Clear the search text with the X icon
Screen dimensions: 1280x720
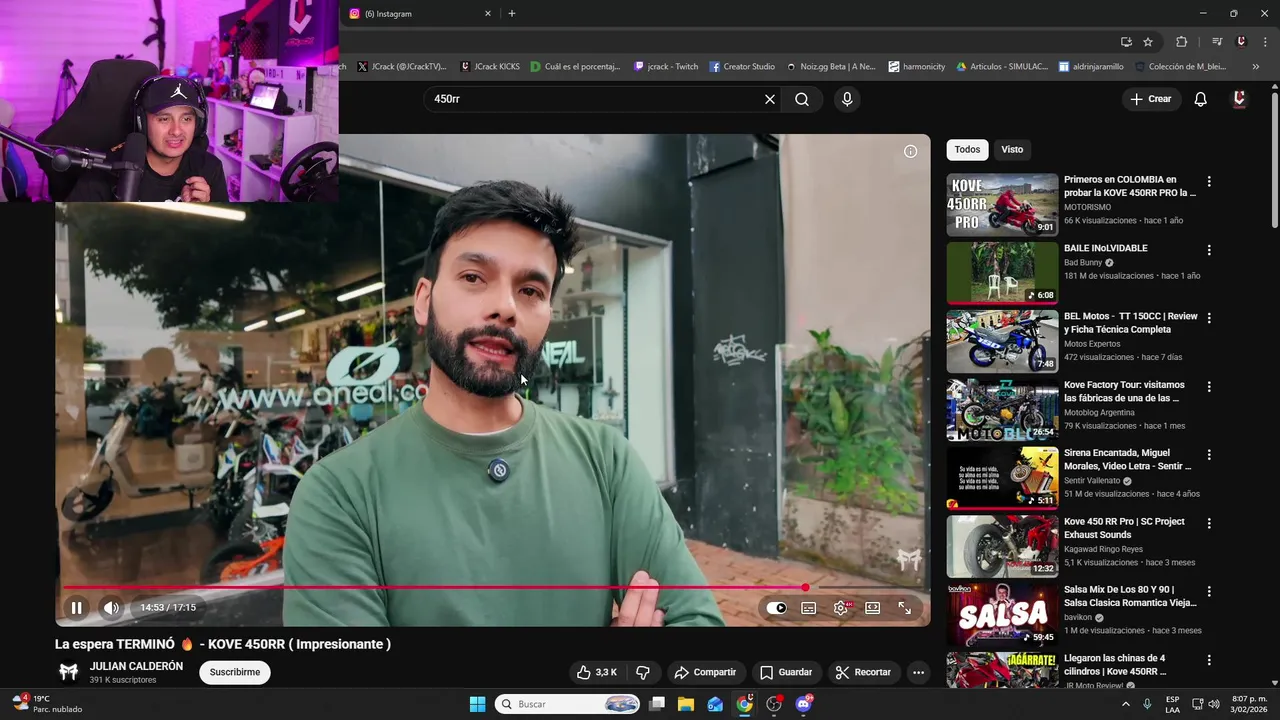(x=769, y=99)
